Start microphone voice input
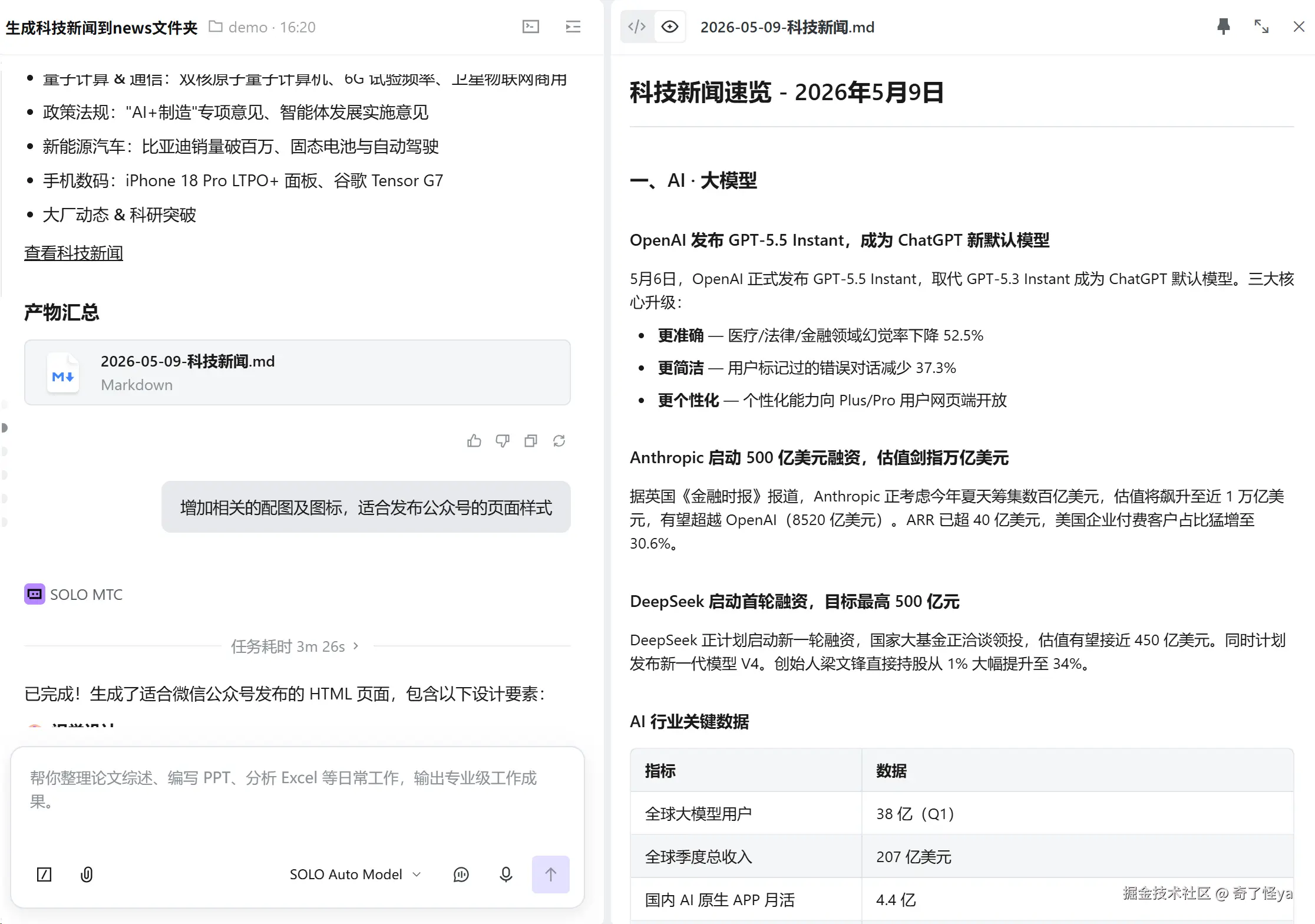 point(505,874)
